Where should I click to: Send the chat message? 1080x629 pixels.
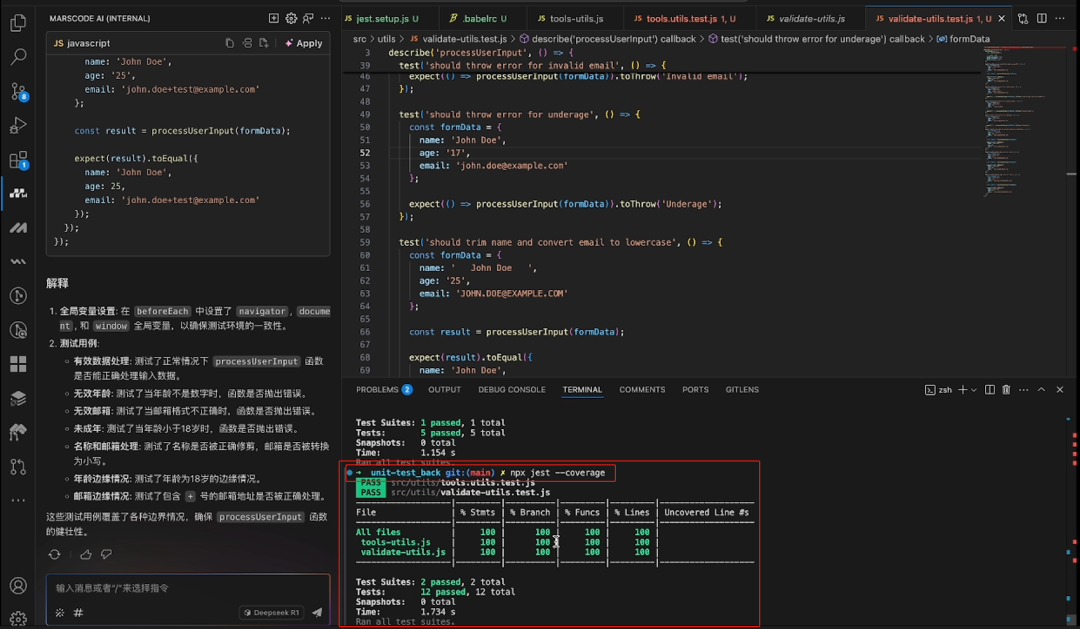click(317, 612)
